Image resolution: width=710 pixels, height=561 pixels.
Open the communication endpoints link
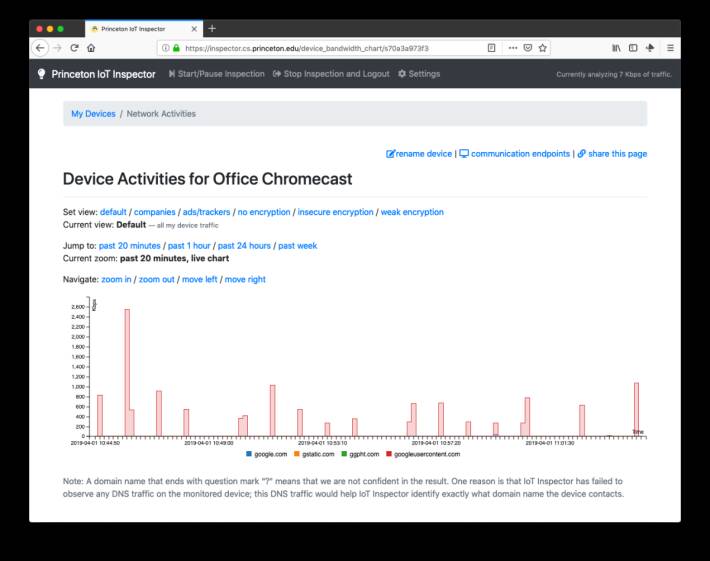(515, 154)
